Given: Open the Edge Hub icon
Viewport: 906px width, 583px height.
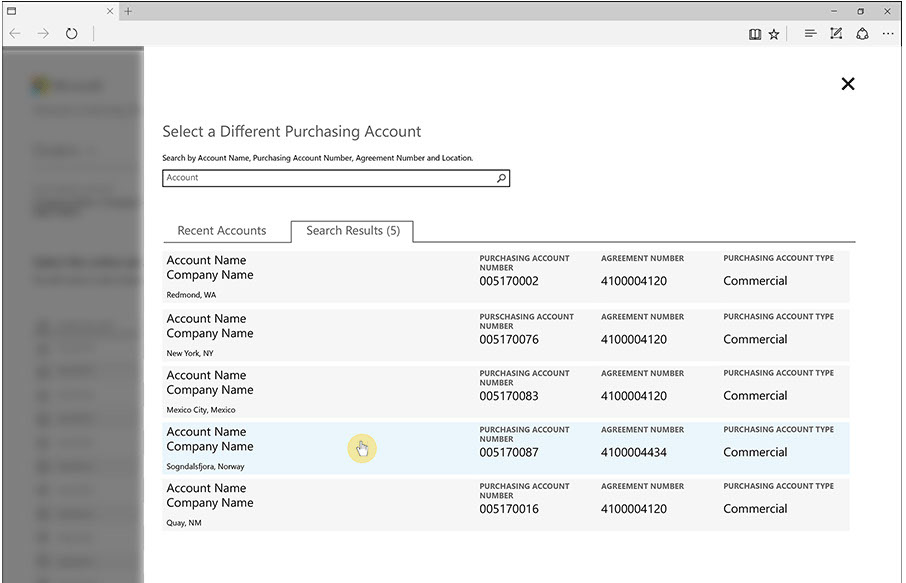Looking at the screenshot, I should (x=810, y=33).
